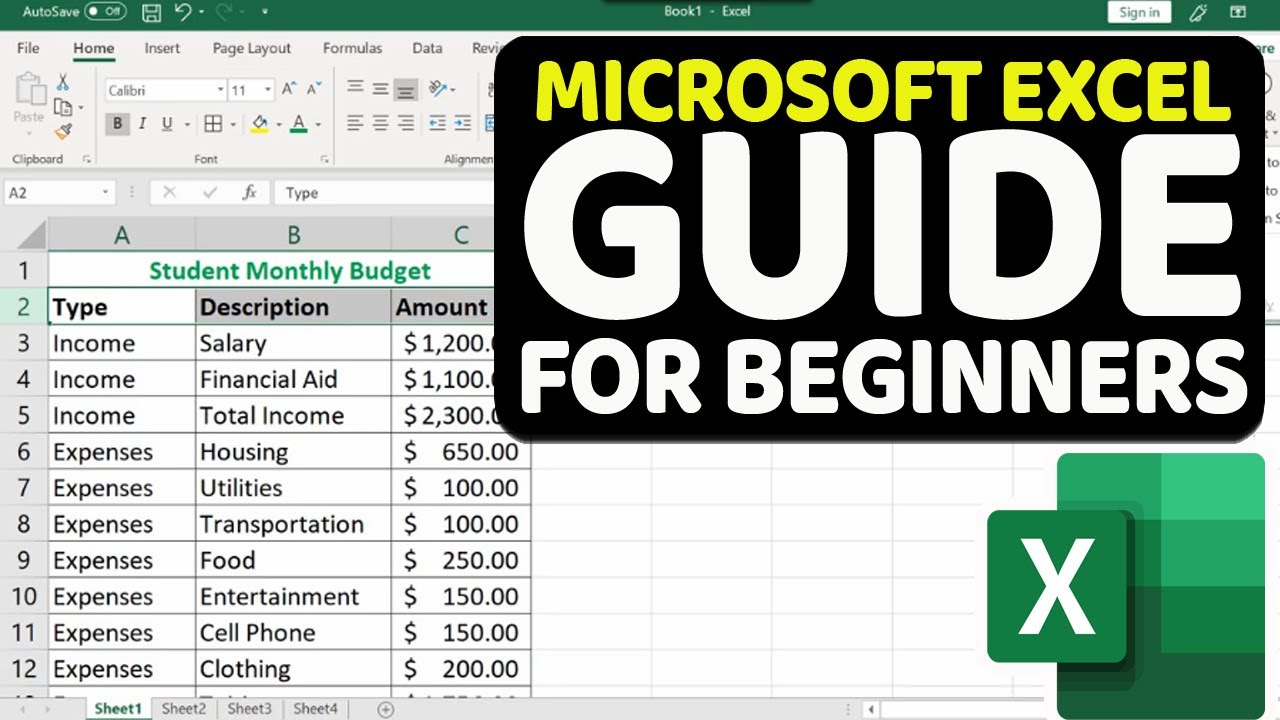This screenshot has height=720, width=1280.
Task: Confirm entry with formula bar checkmark
Action: point(209,193)
